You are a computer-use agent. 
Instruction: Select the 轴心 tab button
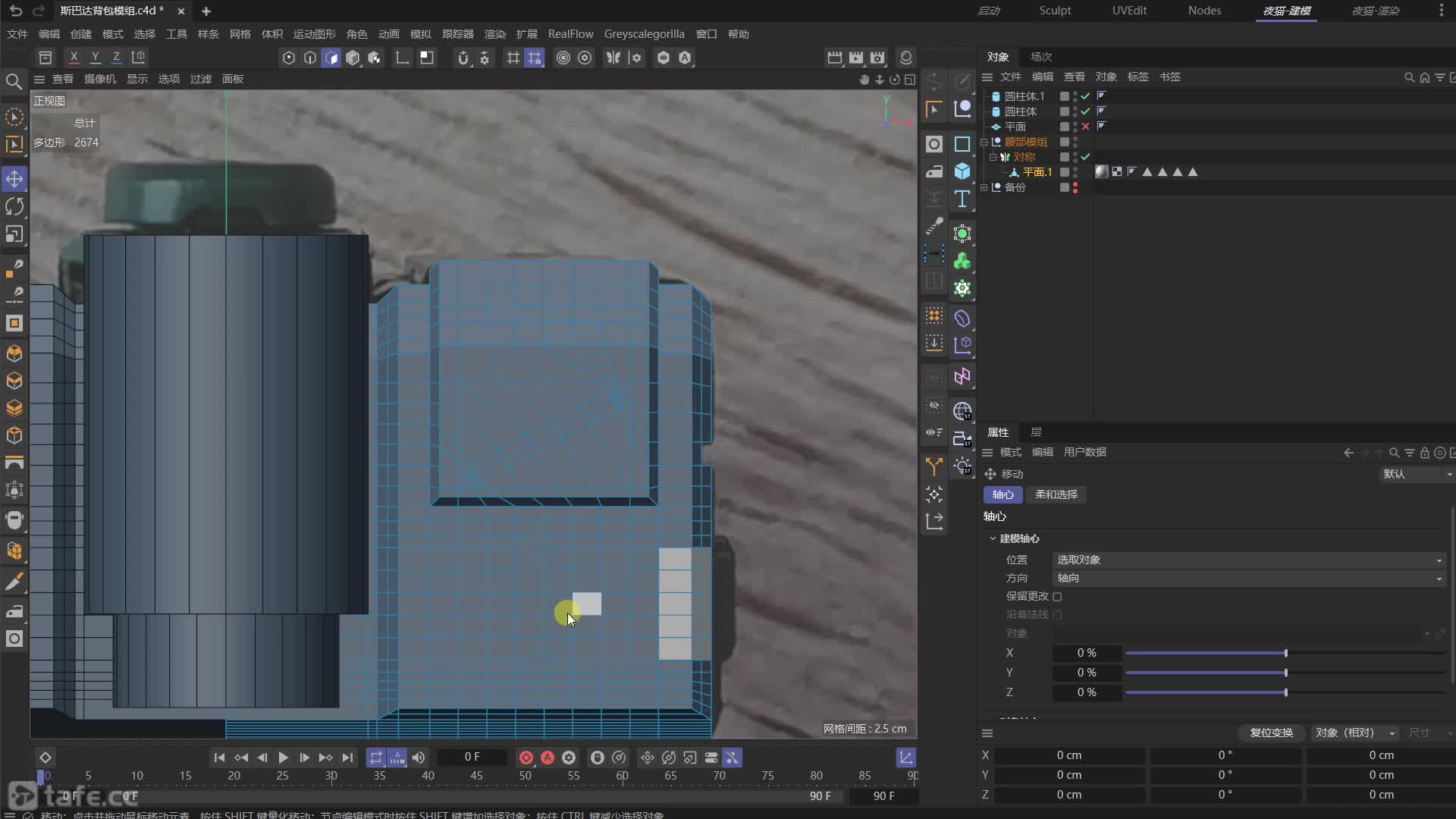point(1003,494)
